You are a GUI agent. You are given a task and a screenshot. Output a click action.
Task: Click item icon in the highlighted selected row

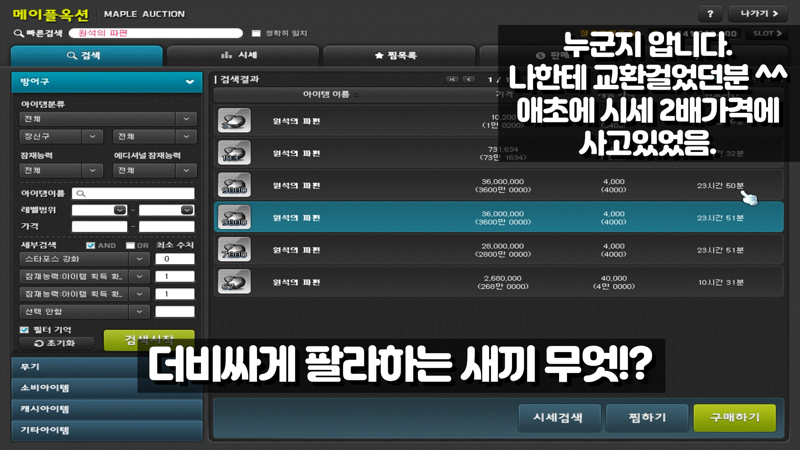(x=234, y=218)
